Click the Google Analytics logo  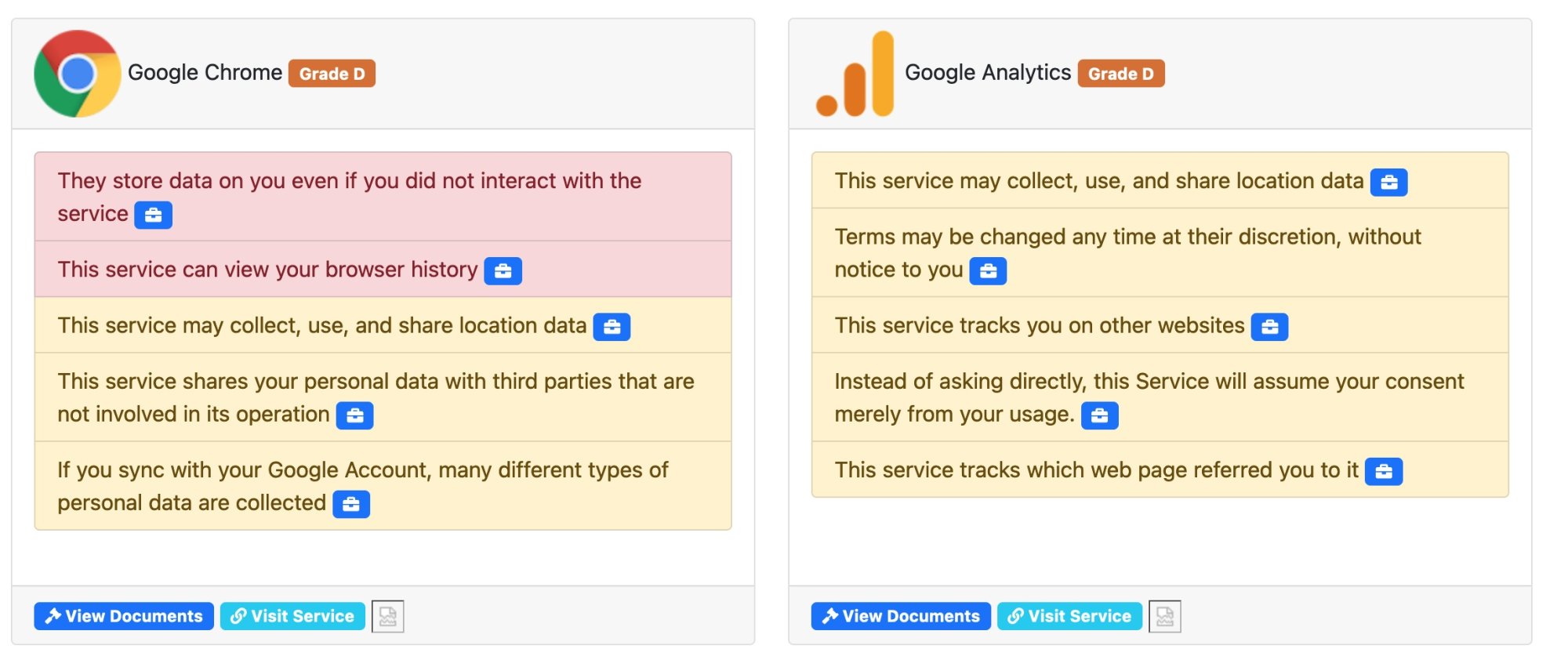click(855, 74)
